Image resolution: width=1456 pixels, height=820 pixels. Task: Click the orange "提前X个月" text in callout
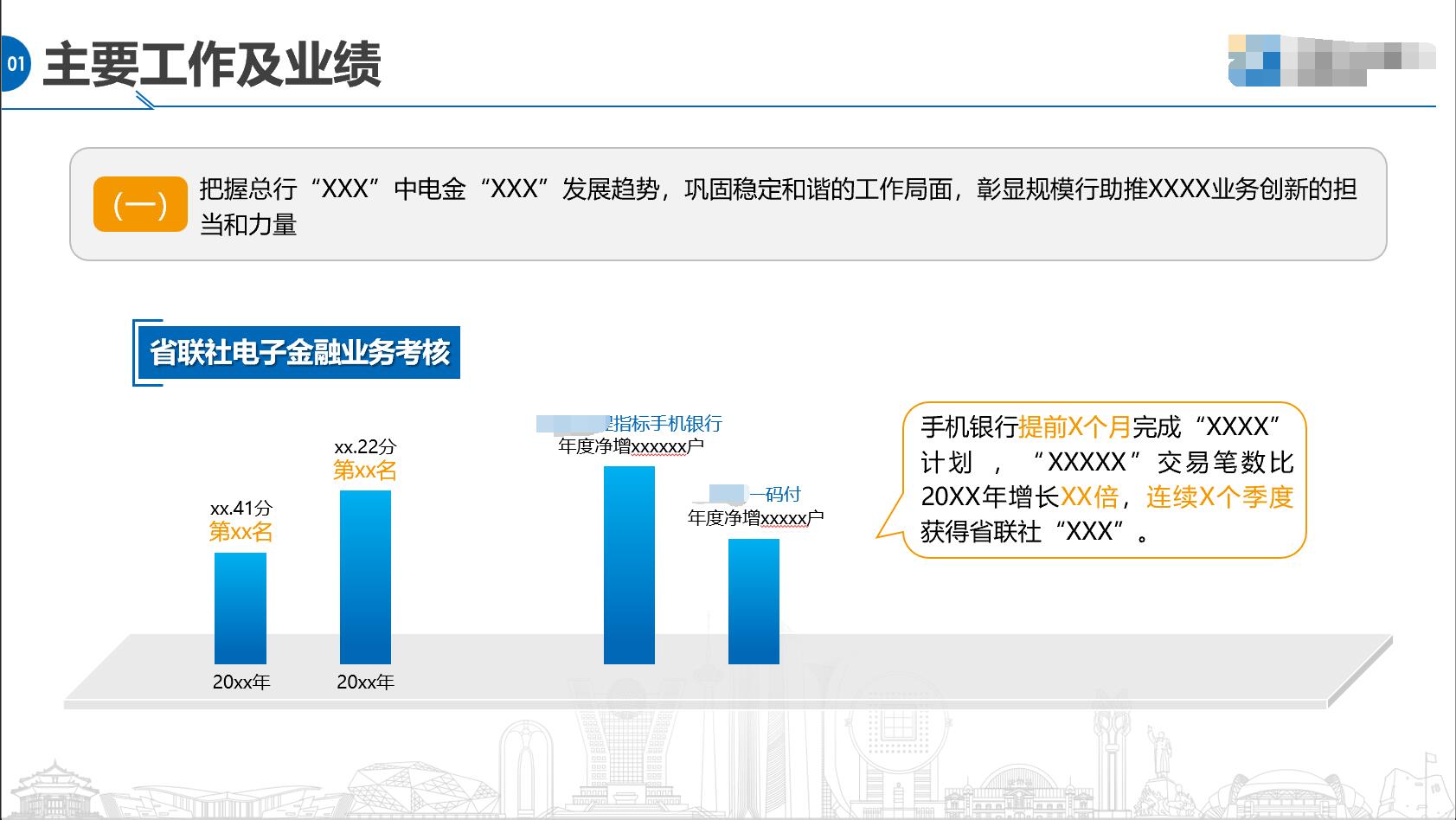tap(1074, 426)
